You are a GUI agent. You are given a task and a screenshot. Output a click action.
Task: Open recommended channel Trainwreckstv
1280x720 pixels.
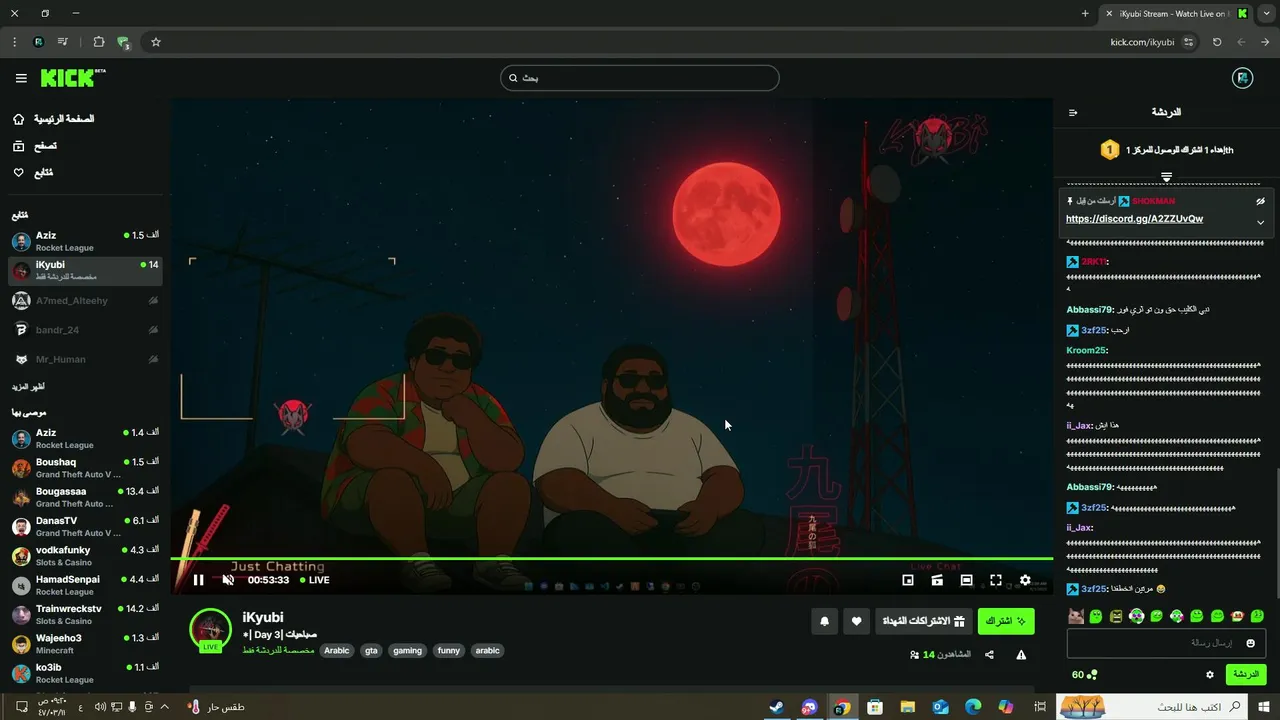pos(85,614)
